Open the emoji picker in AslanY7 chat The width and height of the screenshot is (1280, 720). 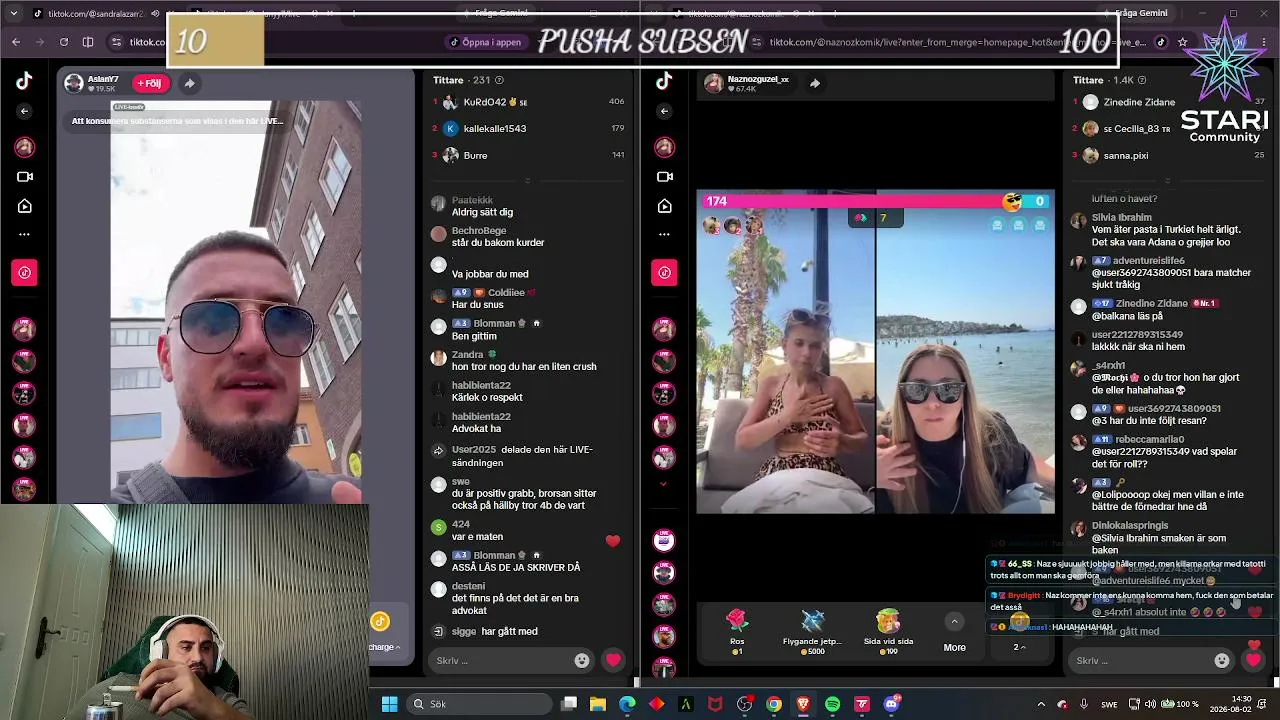582,660
